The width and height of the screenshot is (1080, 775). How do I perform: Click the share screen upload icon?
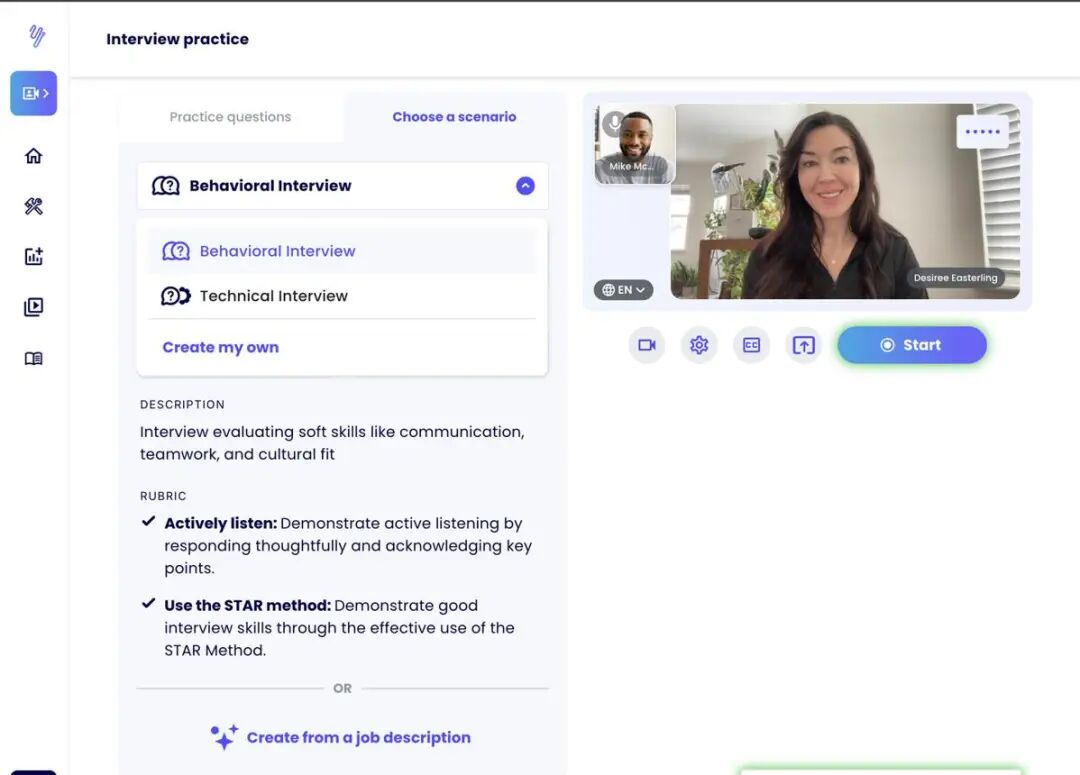tap(803, 345)
